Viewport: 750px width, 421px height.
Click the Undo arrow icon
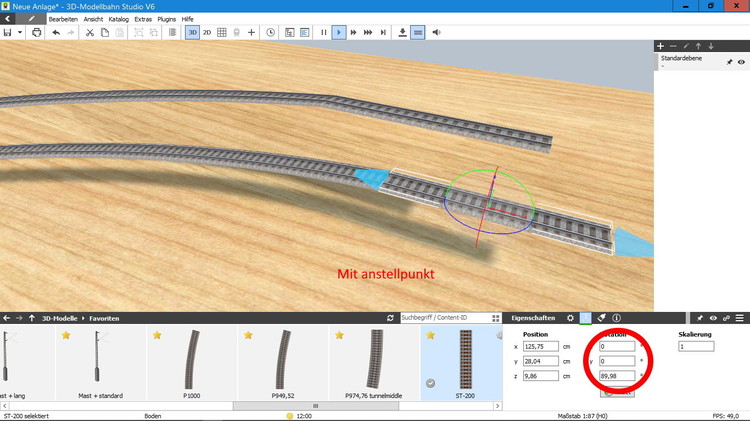point(56,32)
